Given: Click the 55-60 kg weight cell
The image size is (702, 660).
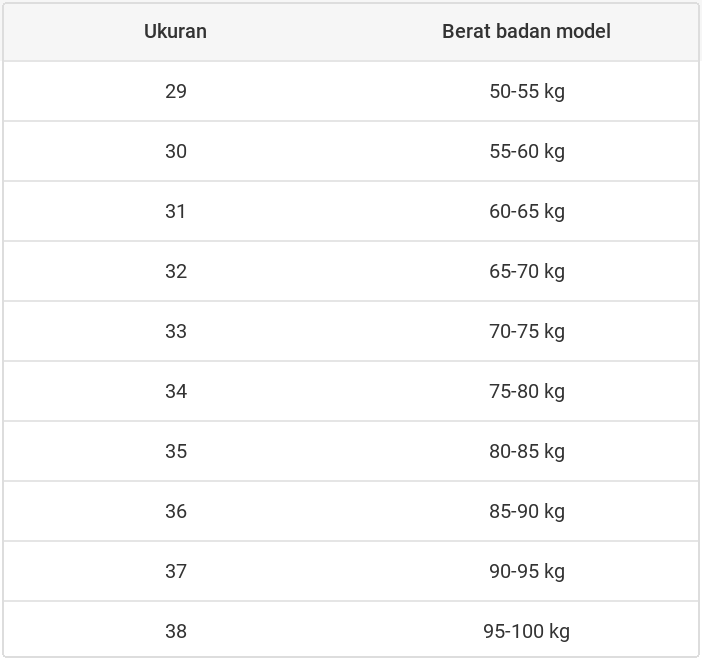Looking at the screenshot, I should (527, 151).
